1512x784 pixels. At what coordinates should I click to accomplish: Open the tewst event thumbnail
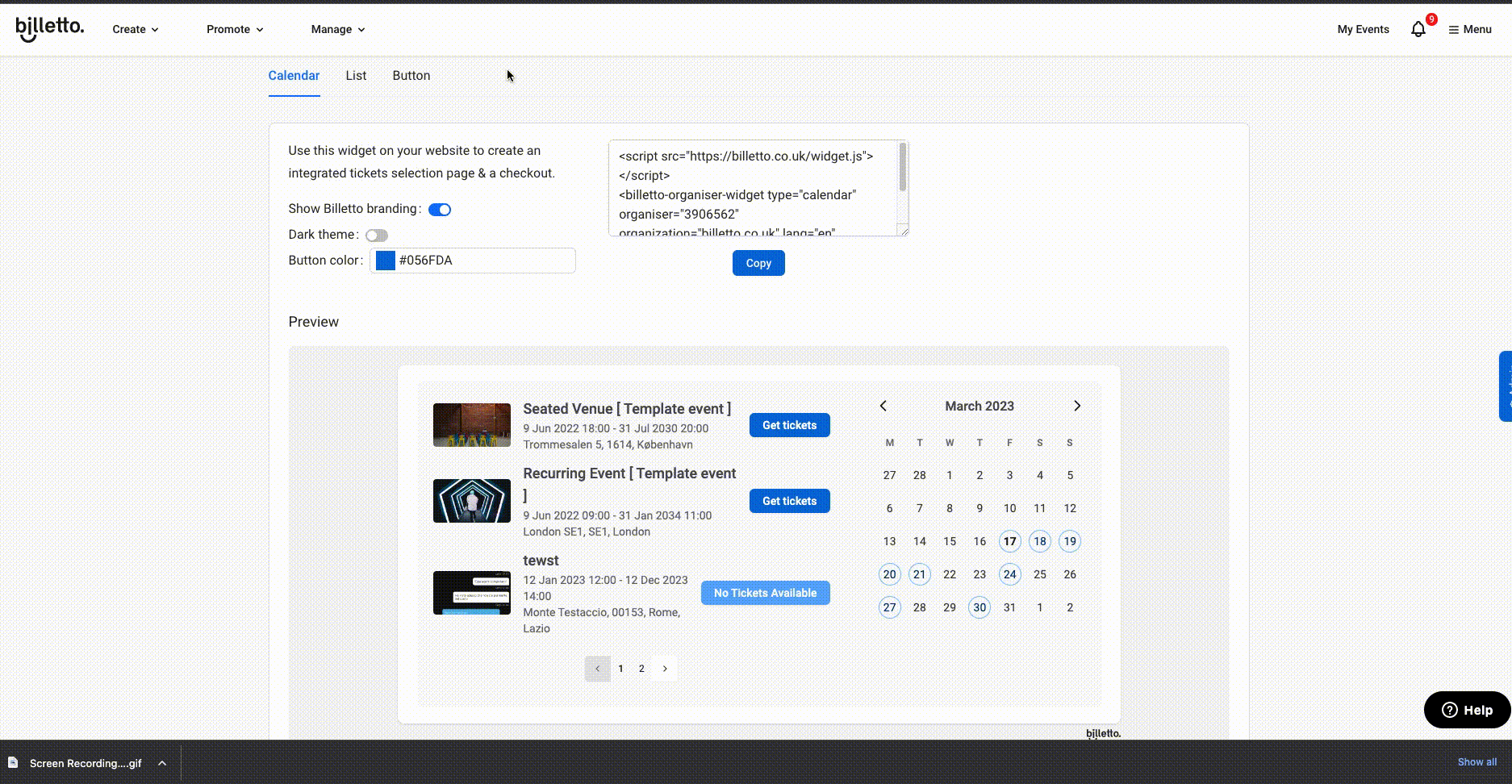[x=472, y=593]
